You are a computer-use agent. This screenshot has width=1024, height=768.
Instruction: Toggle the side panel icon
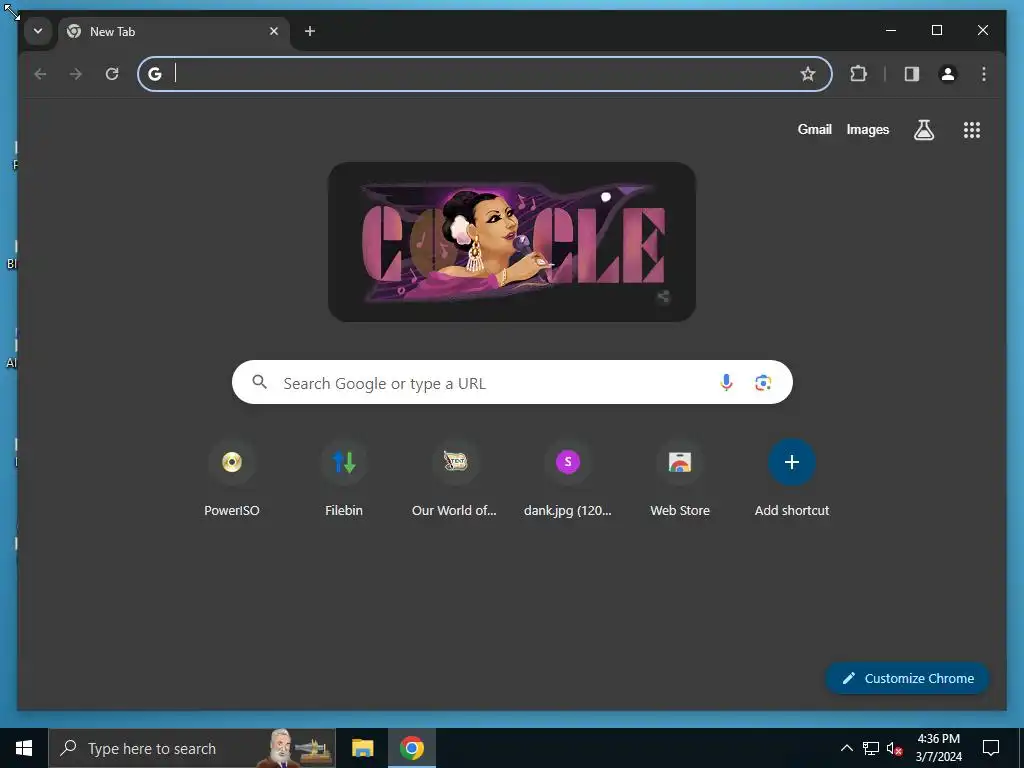click(x=912, y=74)
